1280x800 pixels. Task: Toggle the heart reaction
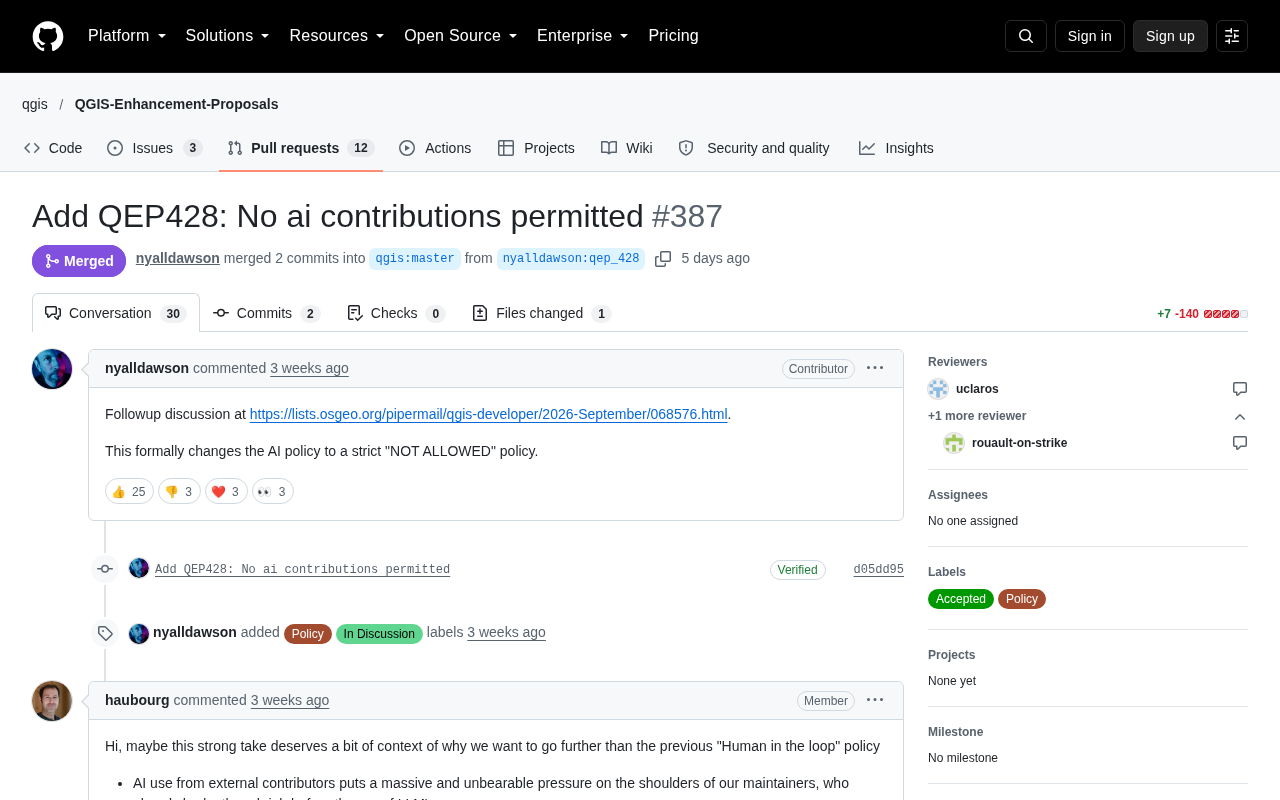coord(226,491)
